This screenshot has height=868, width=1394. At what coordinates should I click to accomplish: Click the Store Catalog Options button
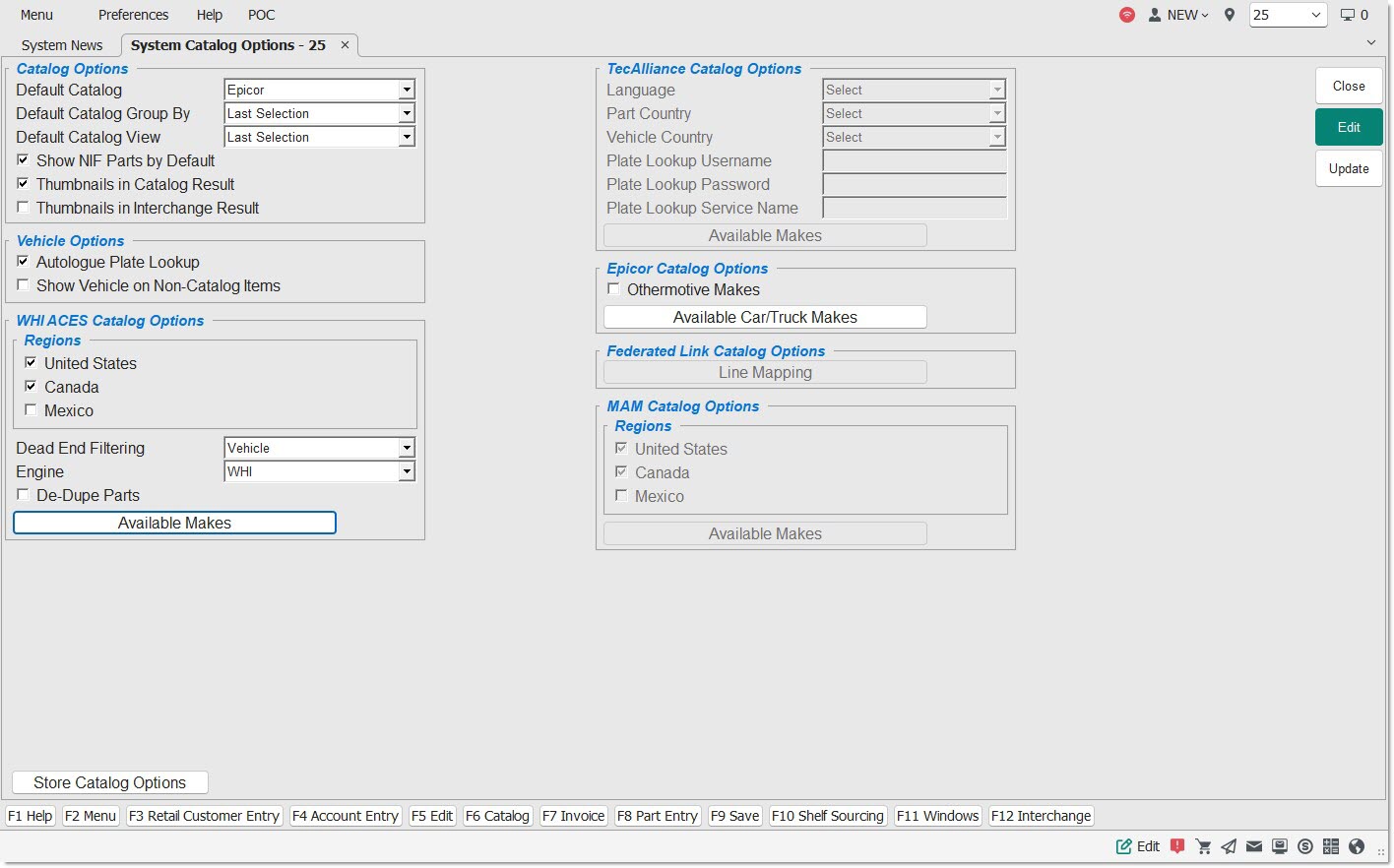(109, 782)
